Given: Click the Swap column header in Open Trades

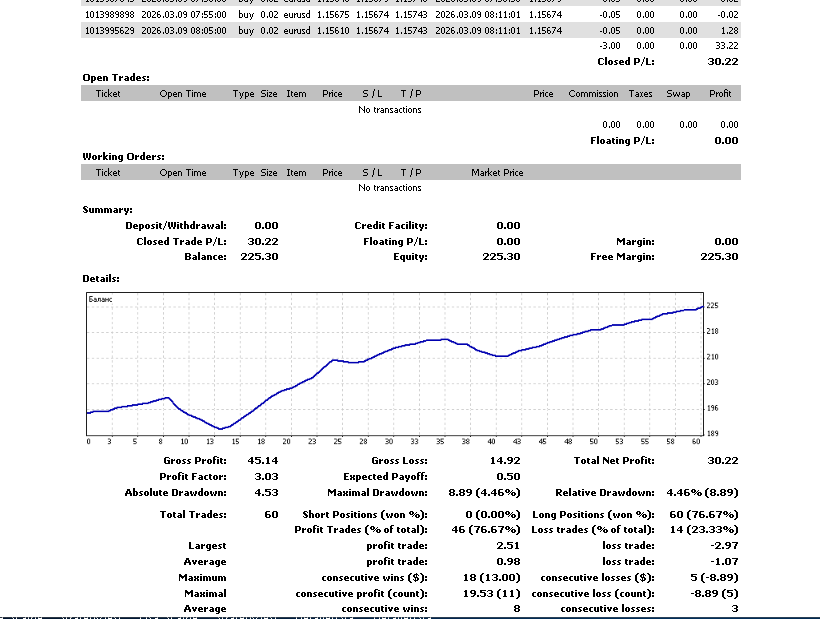Looking at the screenshot, I should point(678,94).
